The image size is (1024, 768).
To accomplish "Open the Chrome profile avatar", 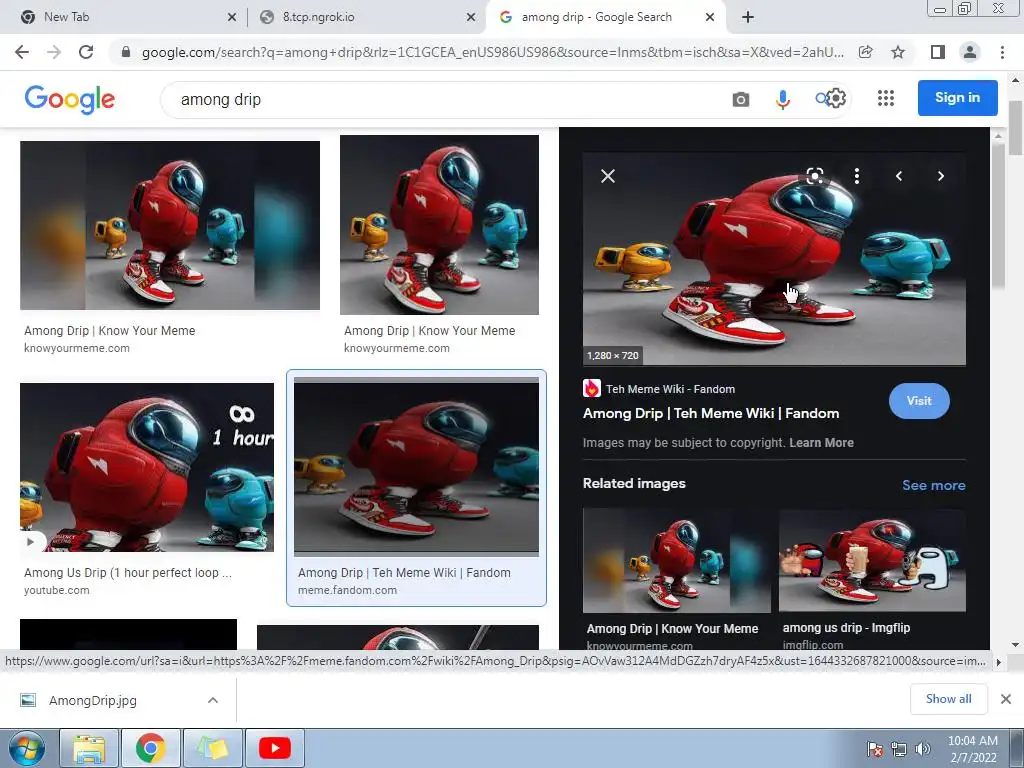I will 970,52.
